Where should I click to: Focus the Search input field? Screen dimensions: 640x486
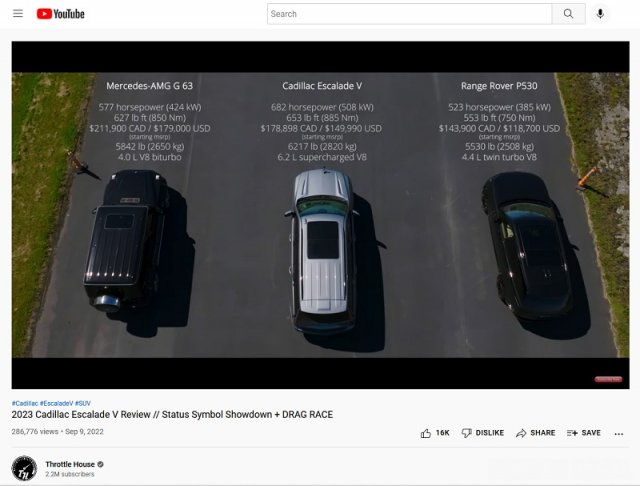409,14
